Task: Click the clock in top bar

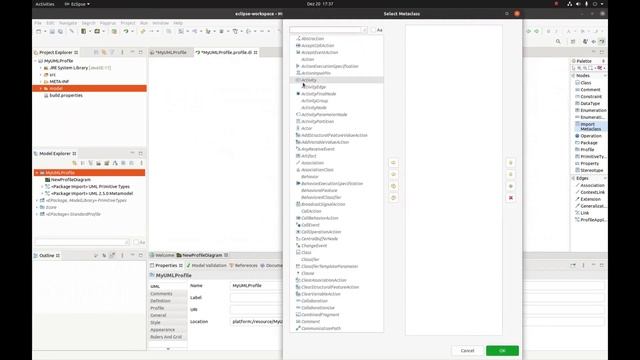Action: point(320,4)
